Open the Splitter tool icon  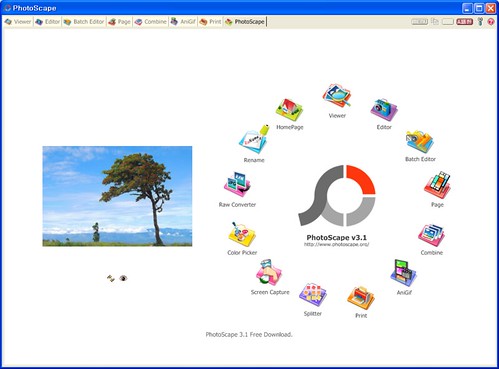click(x=313, y=295)
